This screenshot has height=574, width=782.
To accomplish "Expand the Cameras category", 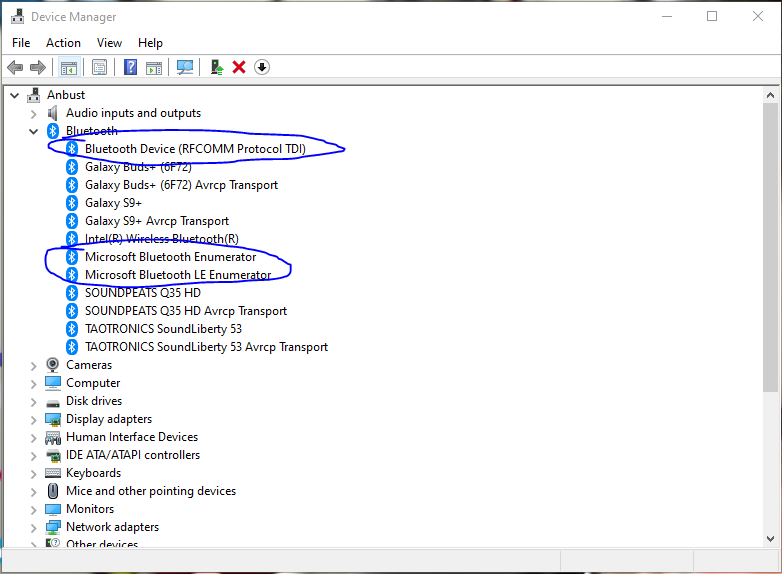I will click(33, 366).
